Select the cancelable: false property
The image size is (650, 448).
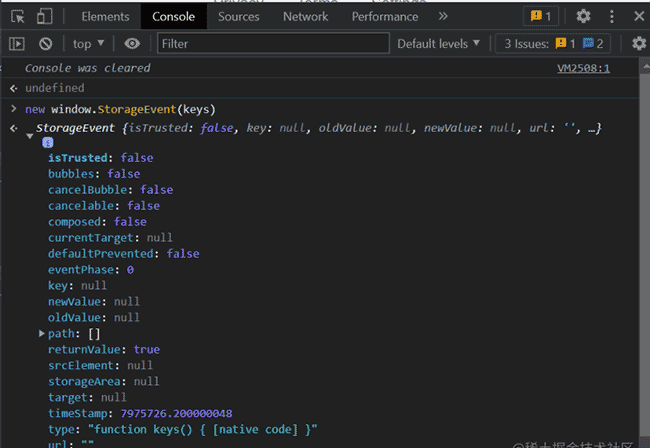pos(104,206)
